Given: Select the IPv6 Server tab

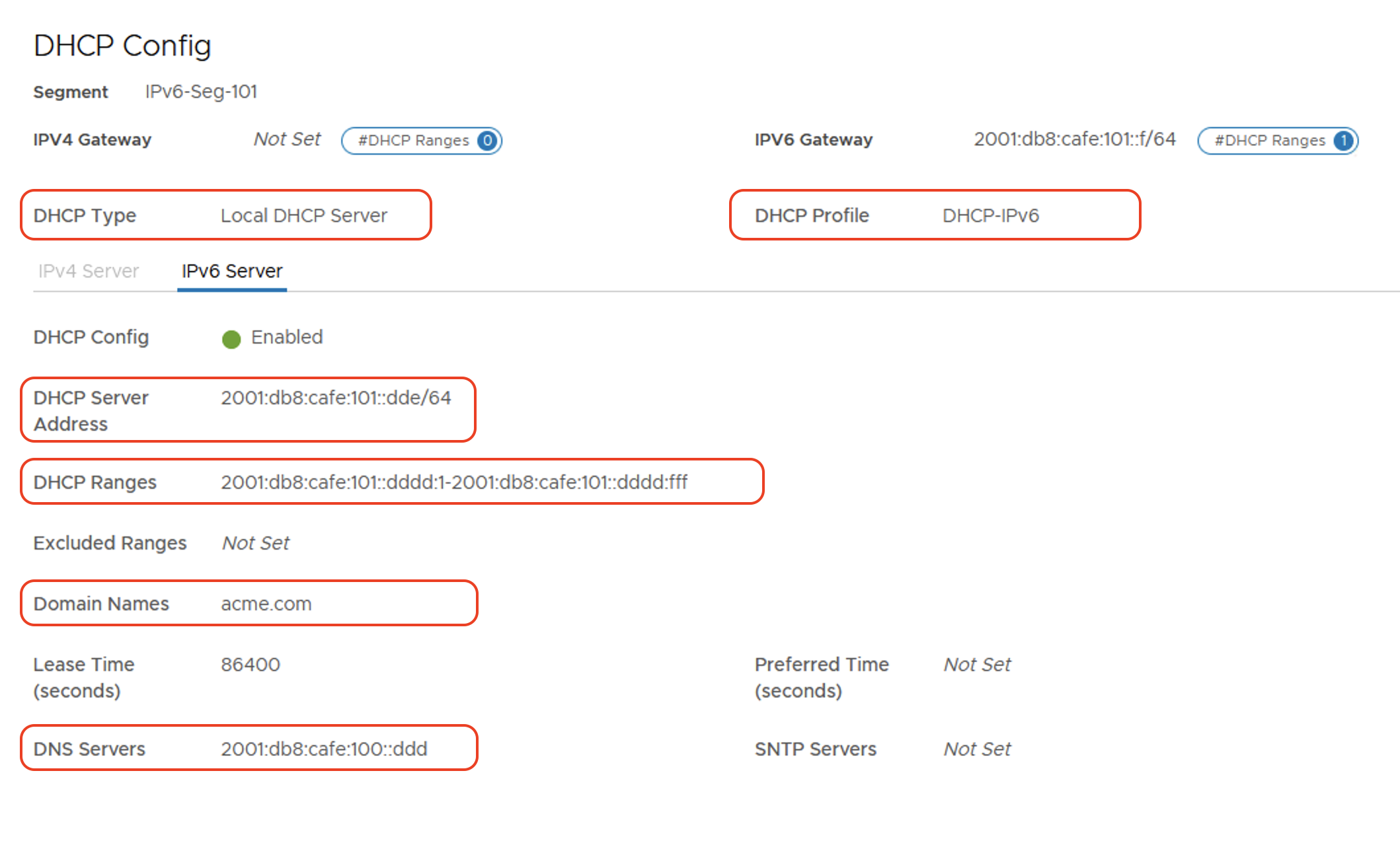Looking at the screenshot, I should (x=232, y=271).
